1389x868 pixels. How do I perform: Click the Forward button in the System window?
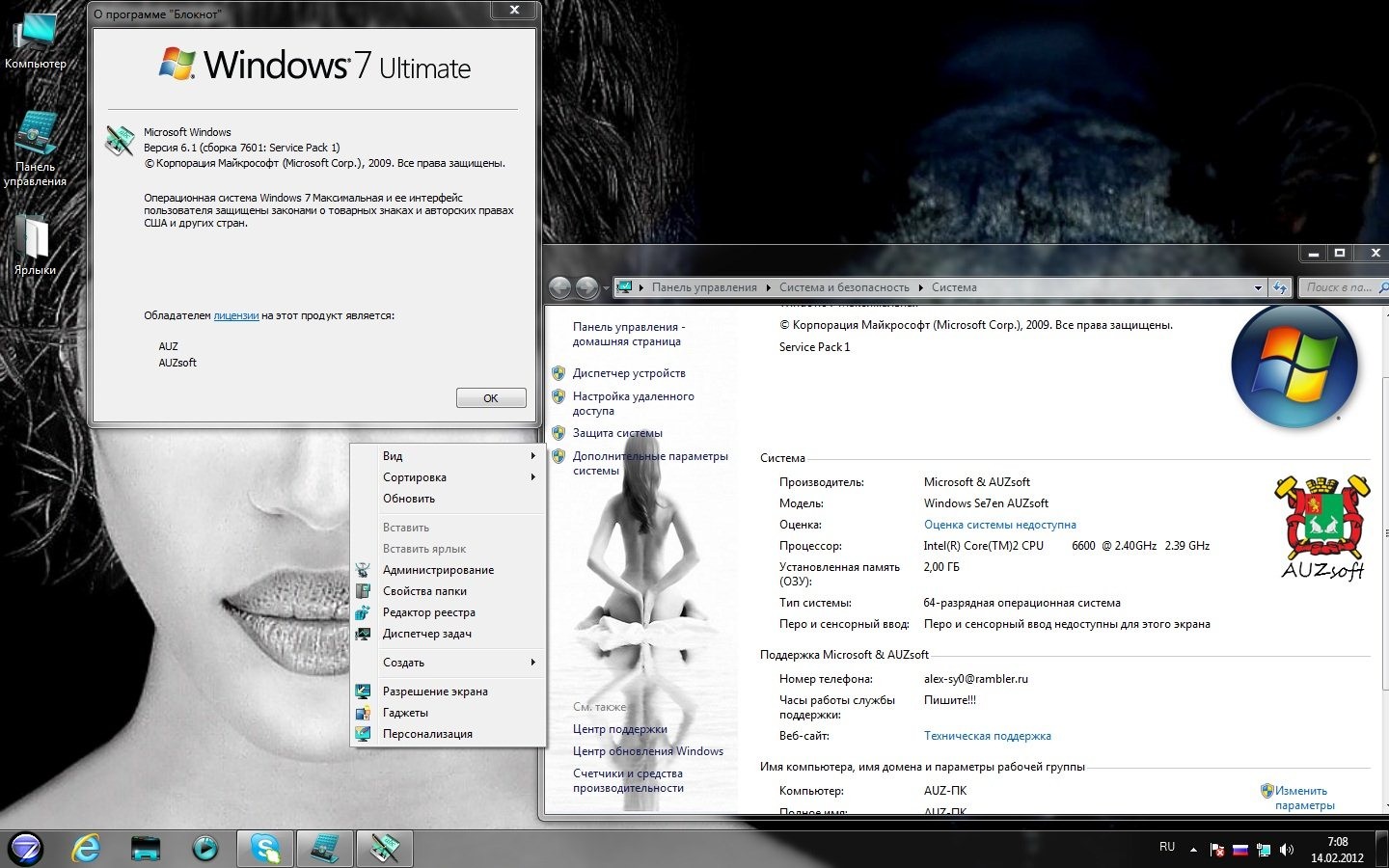click(x=586, y=287)
